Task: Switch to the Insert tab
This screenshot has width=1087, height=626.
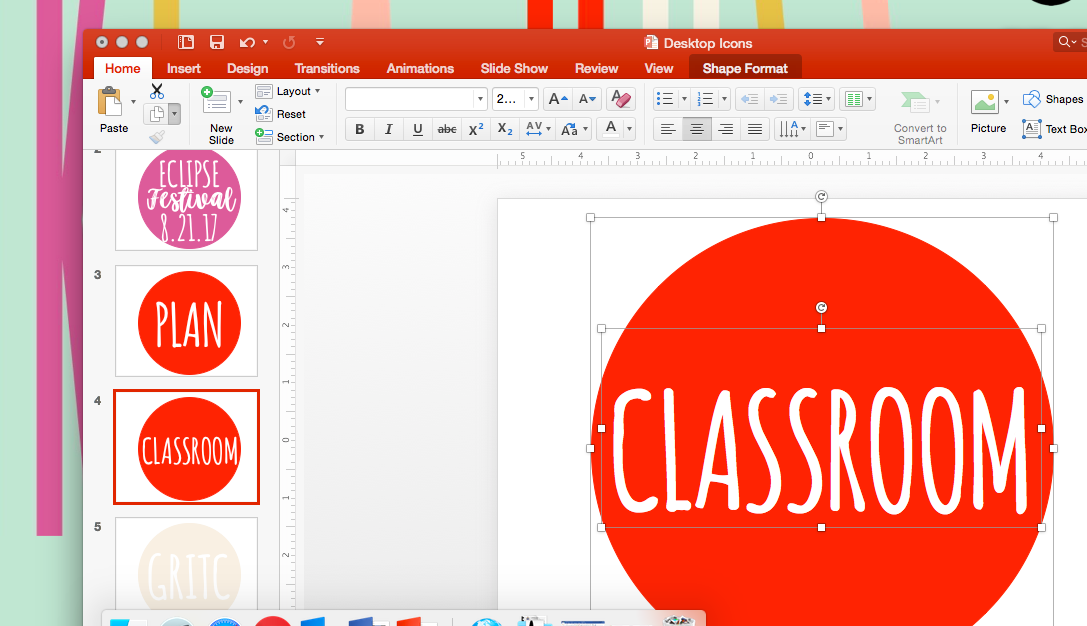Action: pyautogui.click(x=184, y=69)
